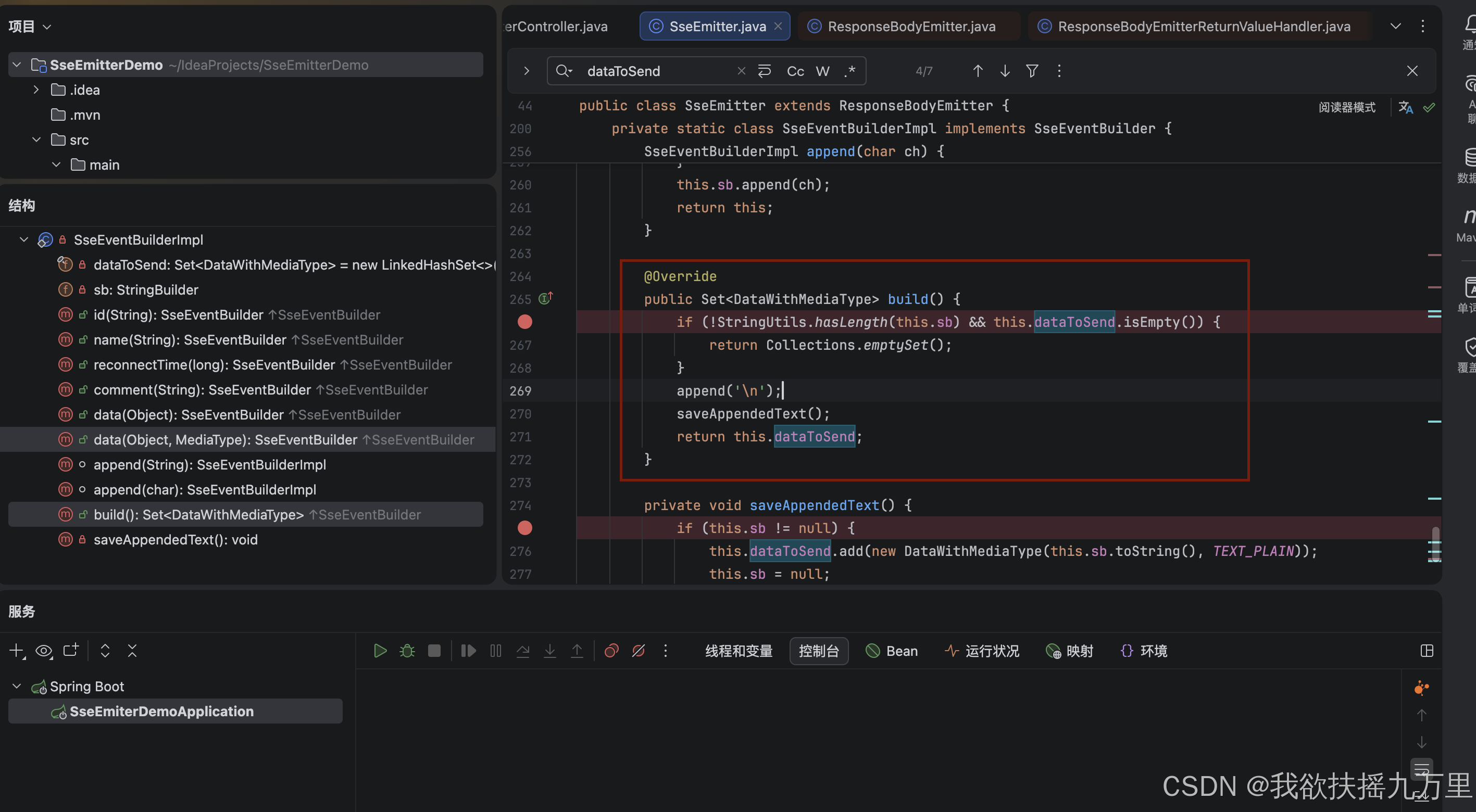1476x812 pixels.
Task: Step into in debugger
Action: coord(549,651)
